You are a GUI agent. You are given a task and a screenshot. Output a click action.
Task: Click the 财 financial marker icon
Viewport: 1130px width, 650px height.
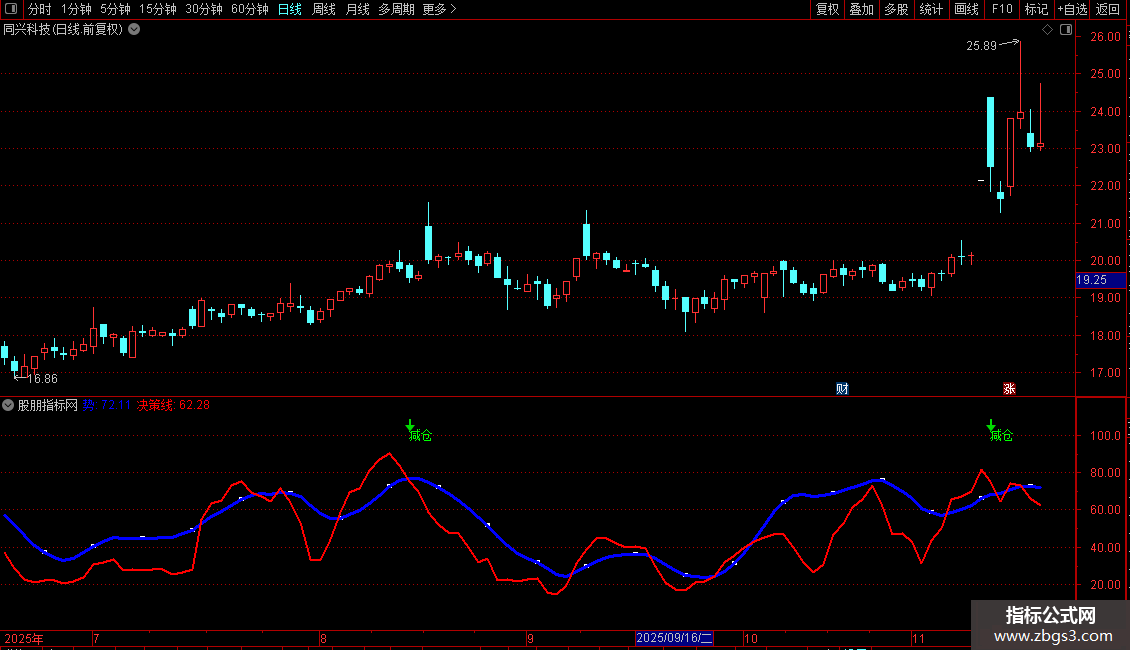[842, 388]
